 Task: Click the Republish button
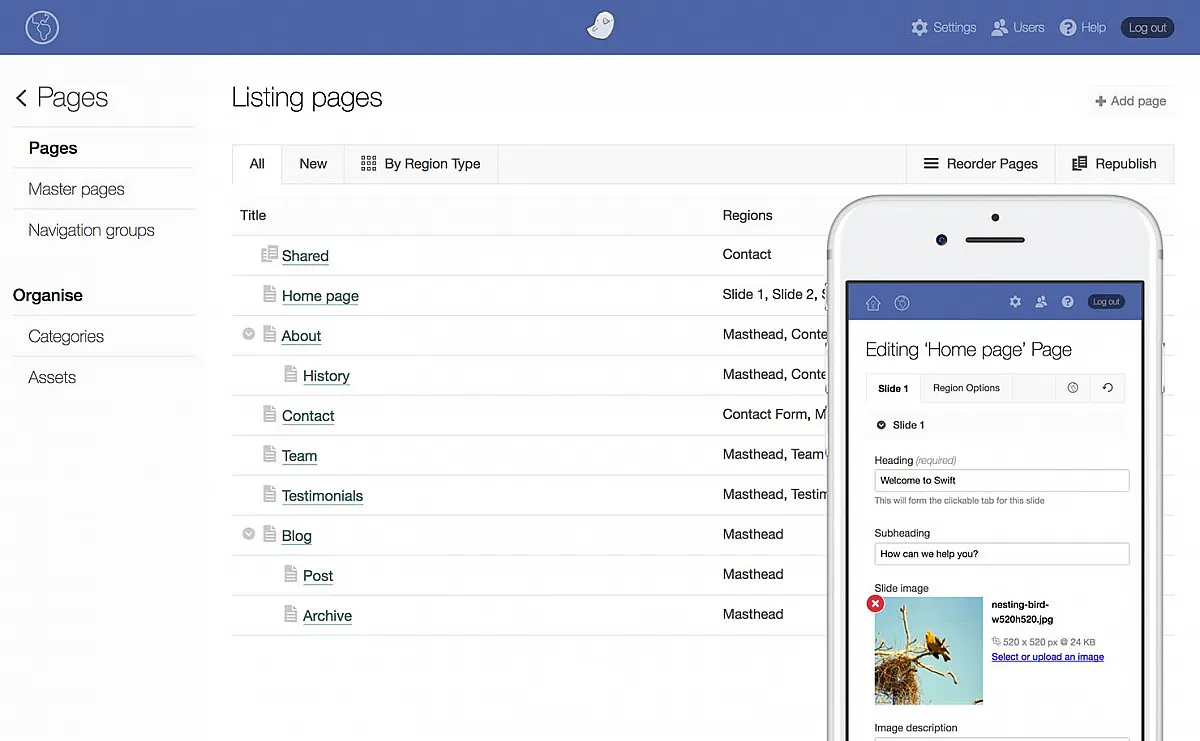[x=1114, y=164]
